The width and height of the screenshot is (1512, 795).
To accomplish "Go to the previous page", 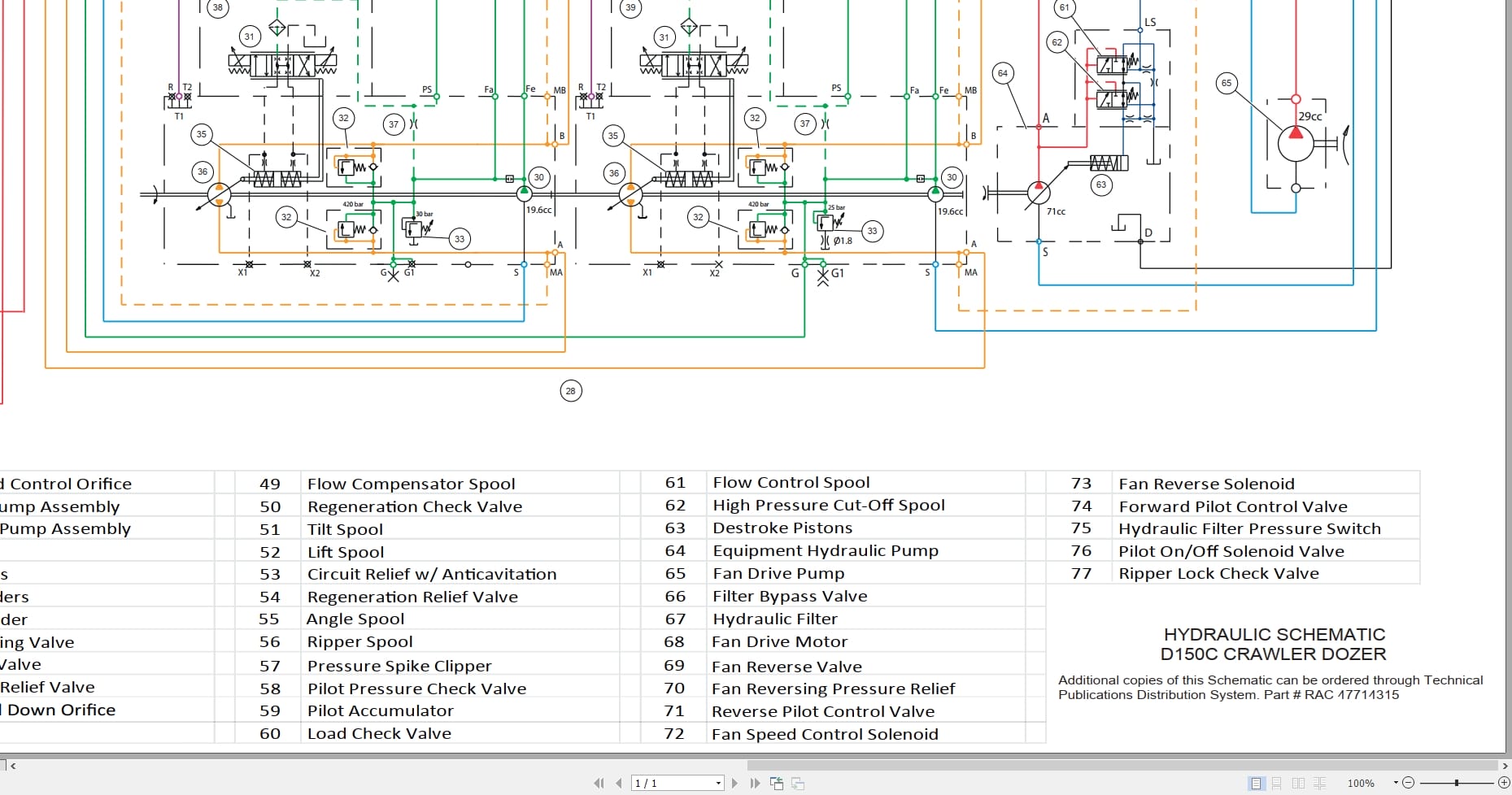I will [619, 783].
